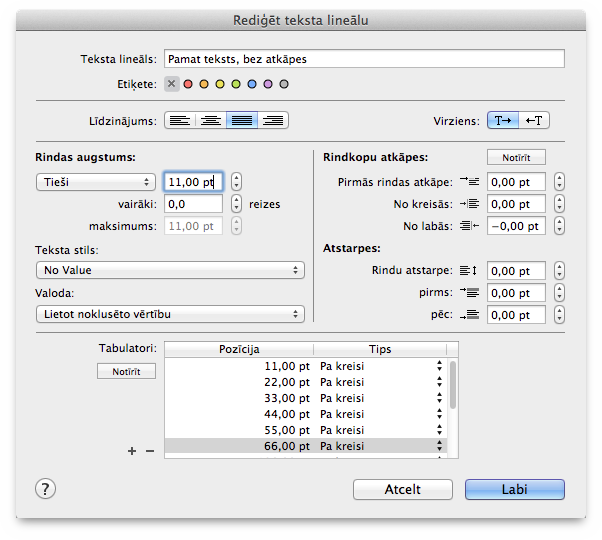Adjust the No kreisās indent stepper

coord(559,204)
